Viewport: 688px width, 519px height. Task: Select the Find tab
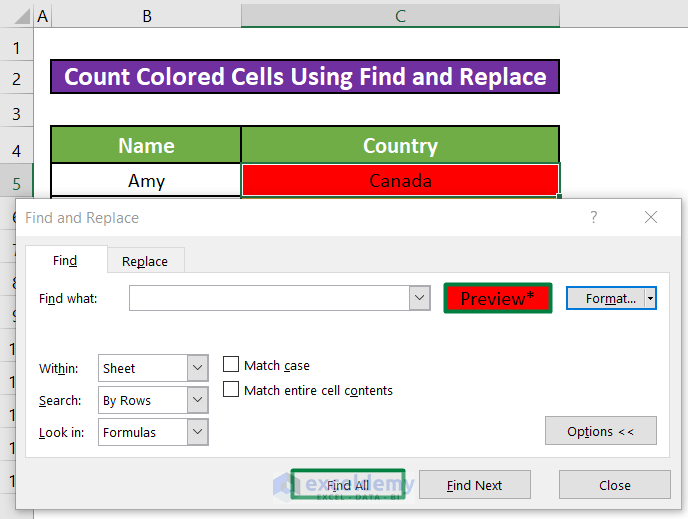click(x=65, y=261)
